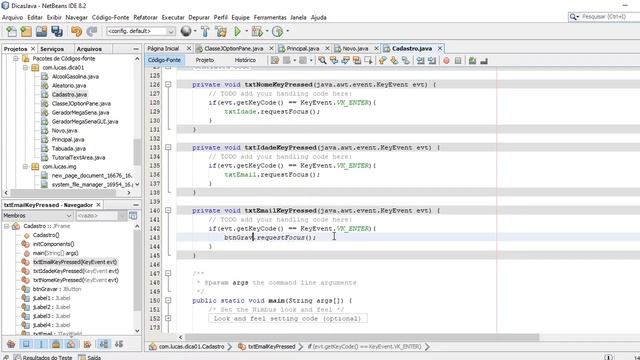Screen dimensions: 640x360
Task: Toggle Show Non-Public Members filter in Navegador
Action: point(56,344)
